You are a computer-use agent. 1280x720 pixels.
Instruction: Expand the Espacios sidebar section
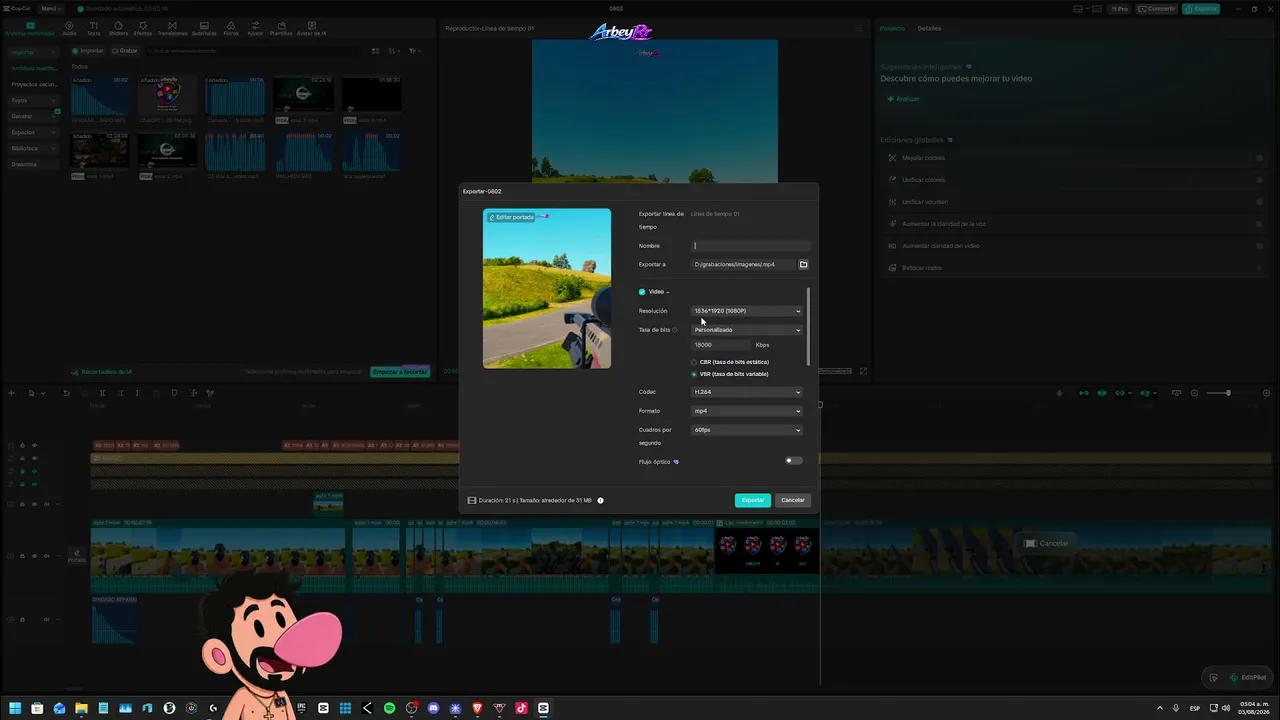[x=32, y=132]
